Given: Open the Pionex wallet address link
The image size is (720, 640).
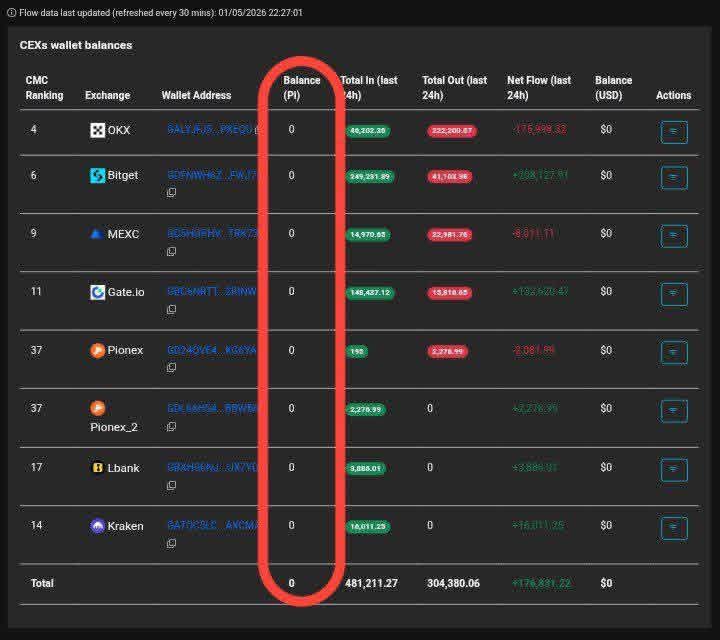Looking at the screenshot, I should pyautogui.click(x=212, y=350).
